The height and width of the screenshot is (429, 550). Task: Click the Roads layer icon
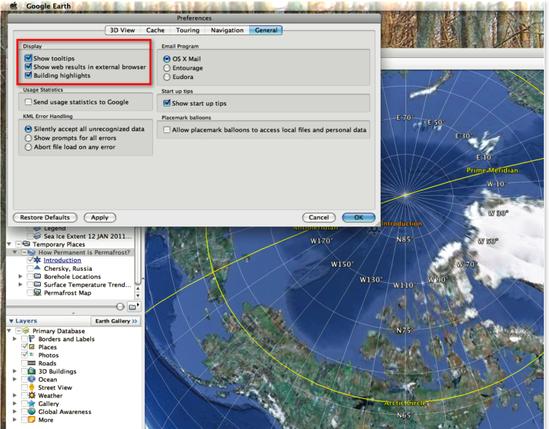point(32,363)
